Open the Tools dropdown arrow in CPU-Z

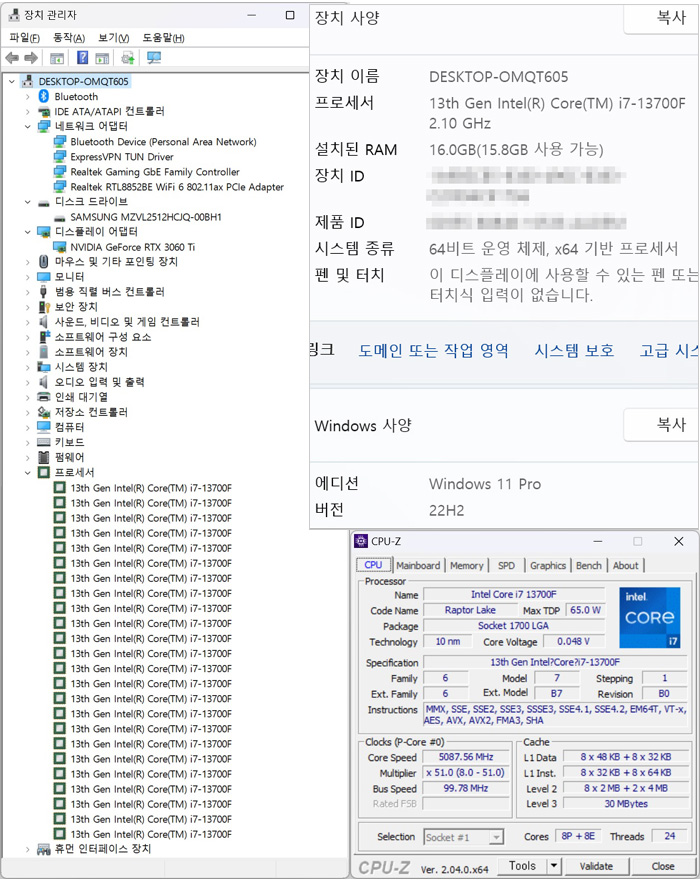click(554, 866)
